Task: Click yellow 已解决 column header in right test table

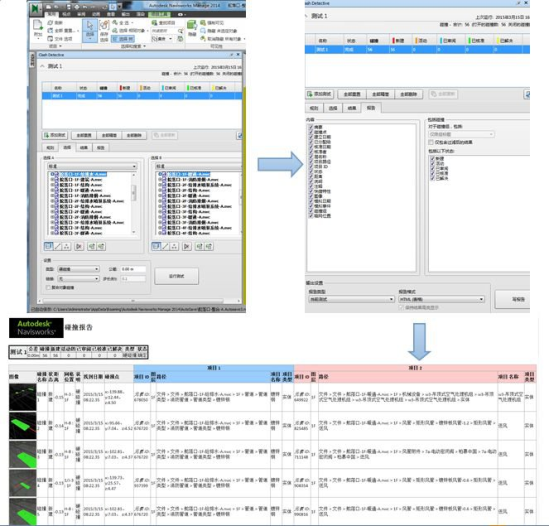Action: click(x=506, y=41)
